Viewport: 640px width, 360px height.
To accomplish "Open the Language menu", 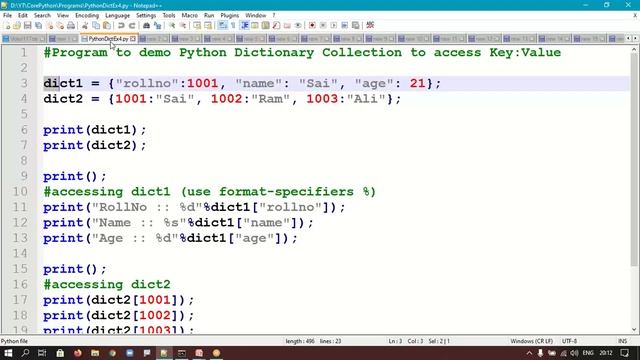I will tap(117, 16).
